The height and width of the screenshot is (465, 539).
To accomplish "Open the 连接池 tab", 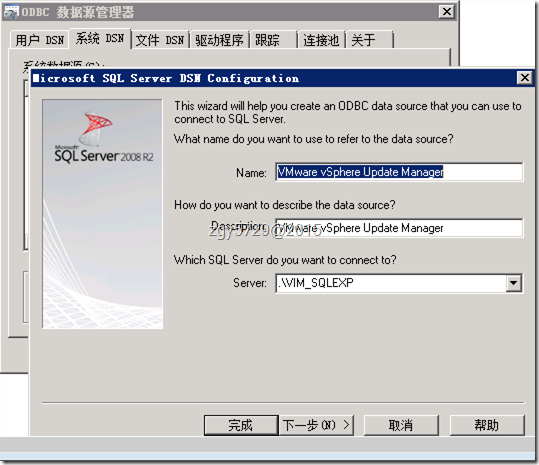I will 321,40.
